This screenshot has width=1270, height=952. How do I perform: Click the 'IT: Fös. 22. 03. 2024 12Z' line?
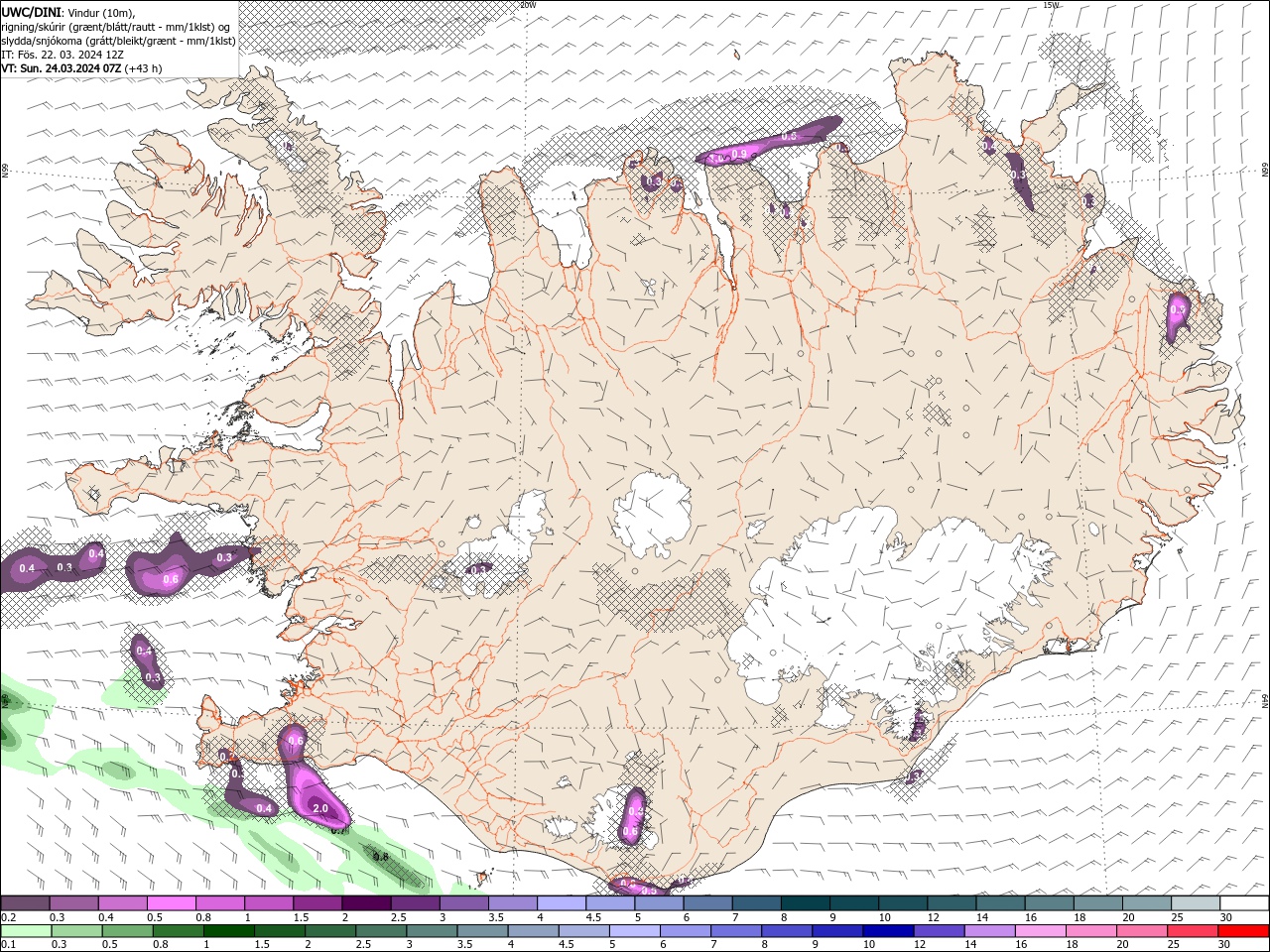click(63, 55)
